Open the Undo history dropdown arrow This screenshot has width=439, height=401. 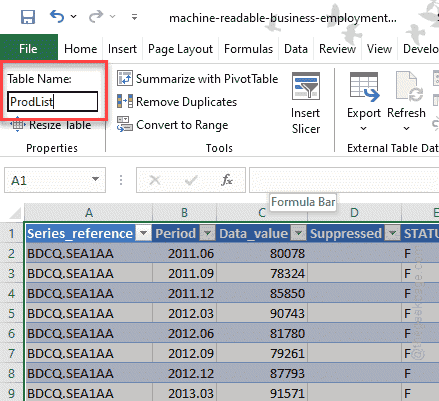pyautogui.click(x=74, y=16)
